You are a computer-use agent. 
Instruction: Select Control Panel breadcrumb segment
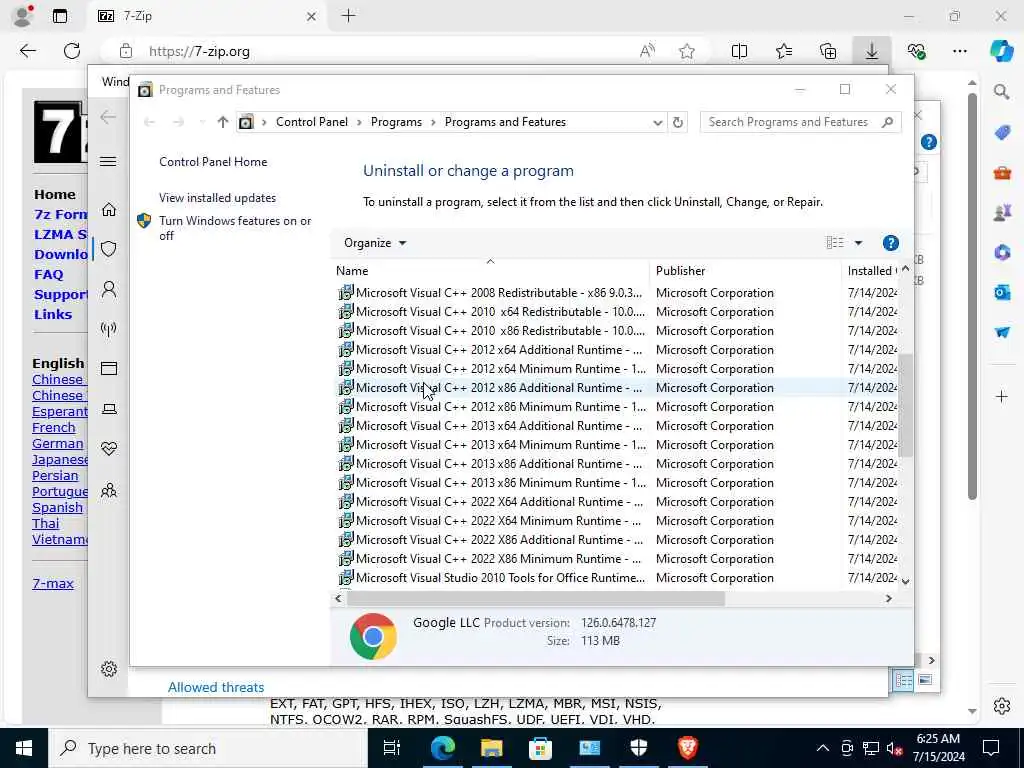312,122
